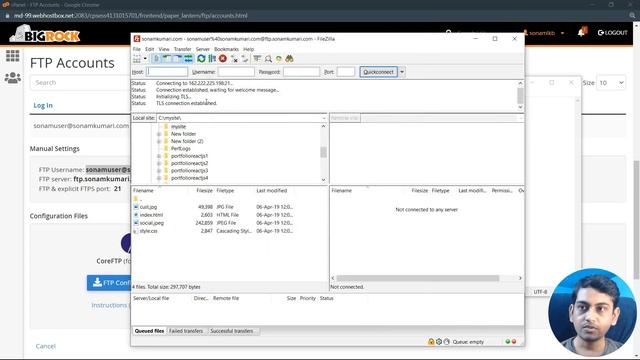Screen dimensions: 640x360
Task: Toggle transfer queue display
Action: (188, 59)
